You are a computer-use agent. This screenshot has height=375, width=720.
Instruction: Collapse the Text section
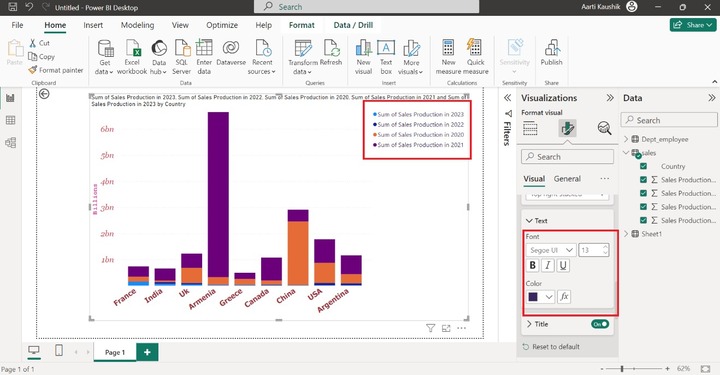click(529, 221)
